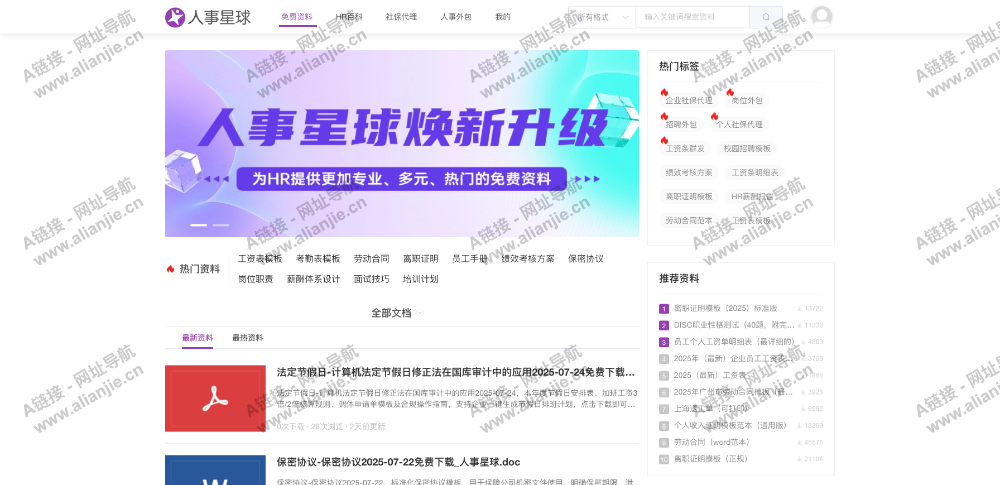Click download icon beside count 21104
The width and height of the screenshot is (1000, 485).
click(799, 459)
